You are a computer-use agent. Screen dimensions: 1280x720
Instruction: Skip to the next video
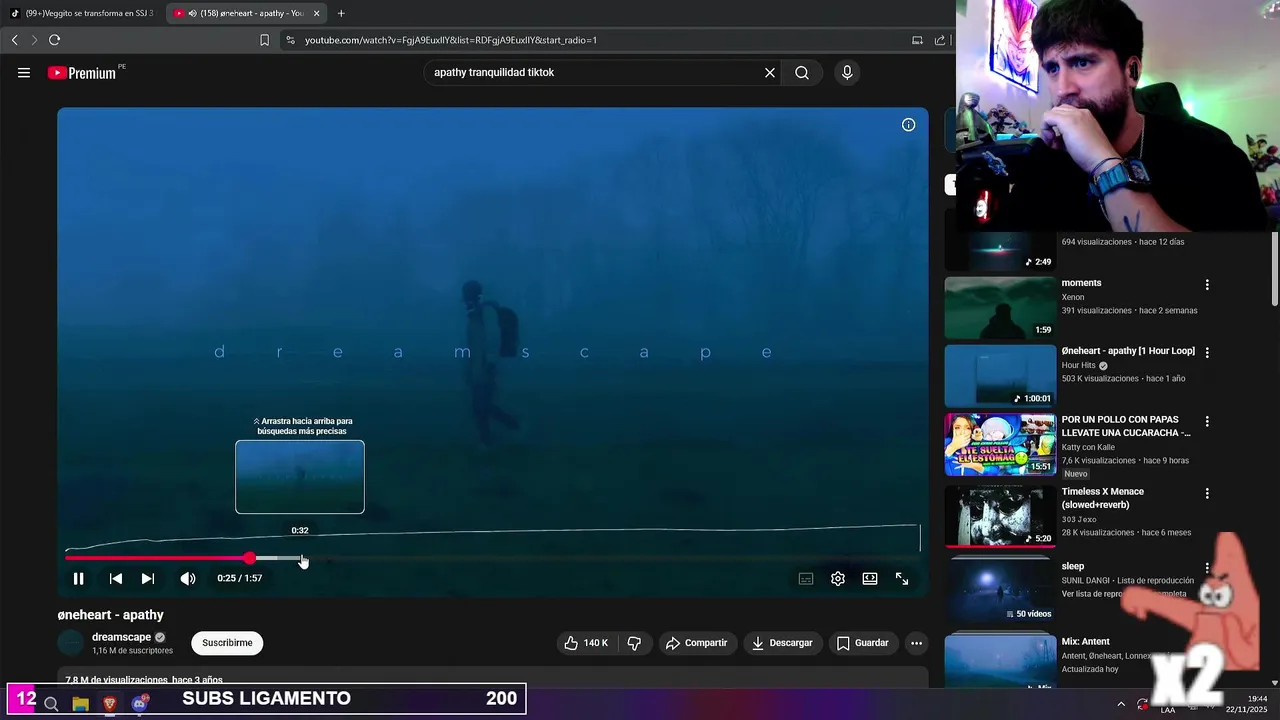pyautogui.click(x=148, y=579)
